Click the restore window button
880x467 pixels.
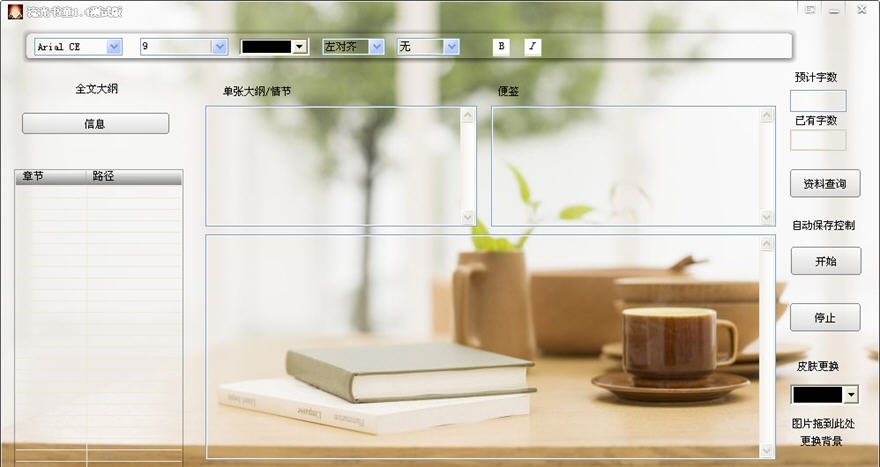810,10
